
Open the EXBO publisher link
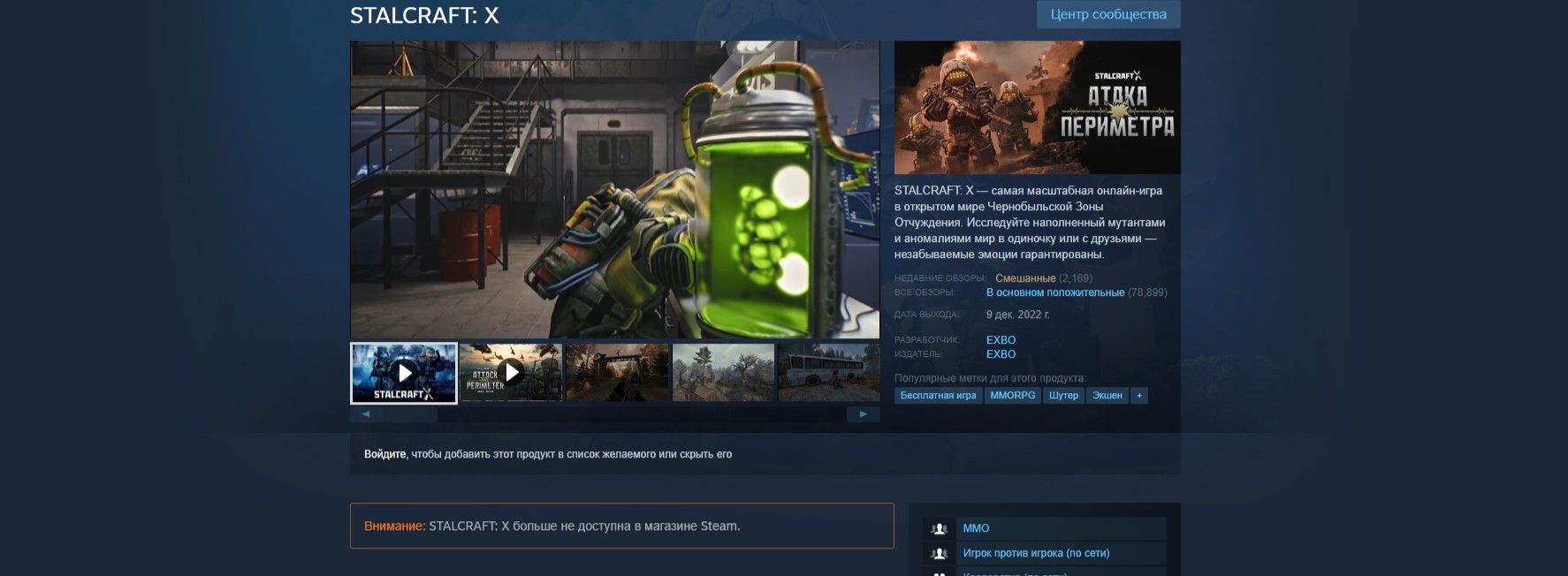pos(1001,354)
